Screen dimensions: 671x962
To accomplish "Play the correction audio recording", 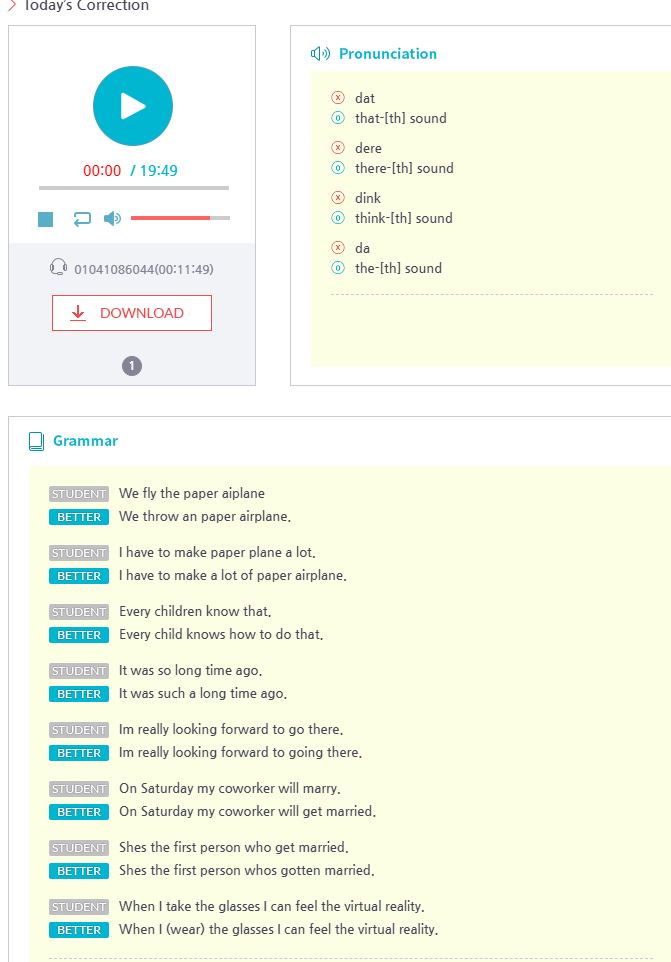I will tap(133, 106).
